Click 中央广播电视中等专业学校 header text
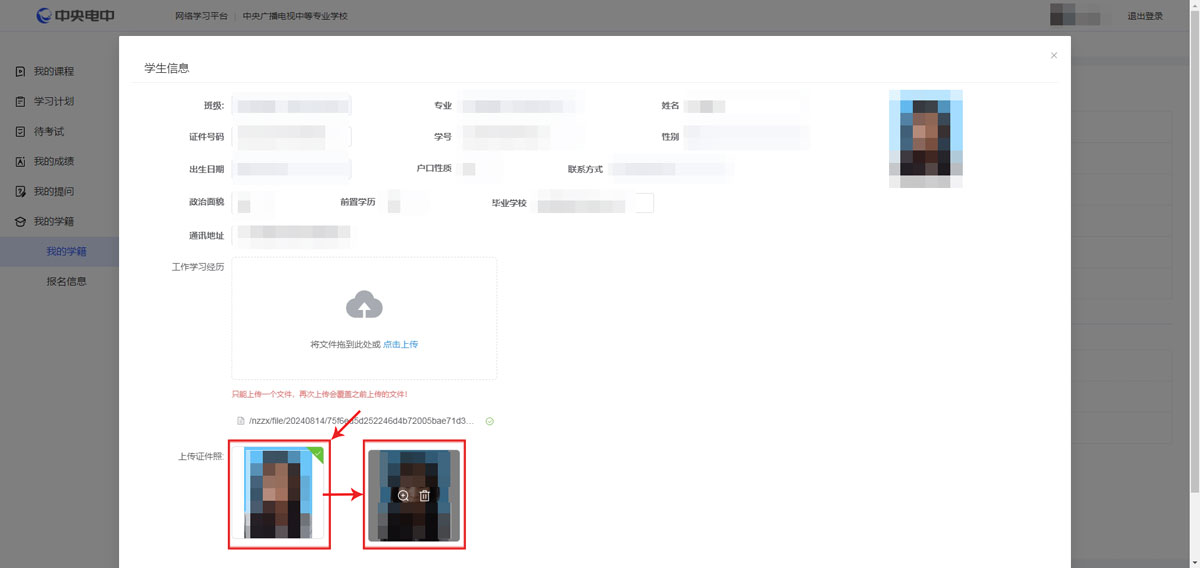 point(295,17)
